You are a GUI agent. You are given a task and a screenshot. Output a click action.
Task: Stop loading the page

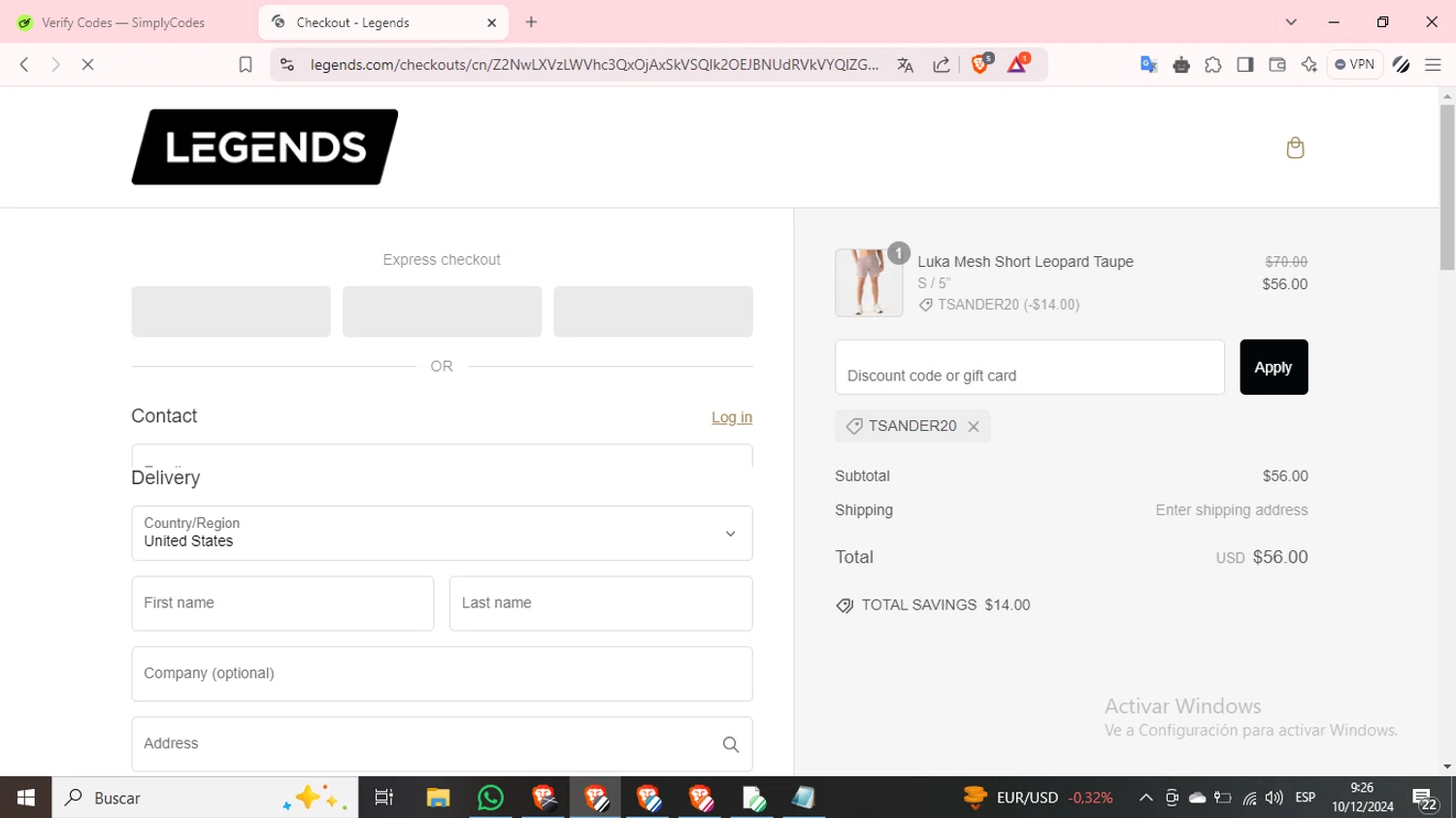point(87,65)
